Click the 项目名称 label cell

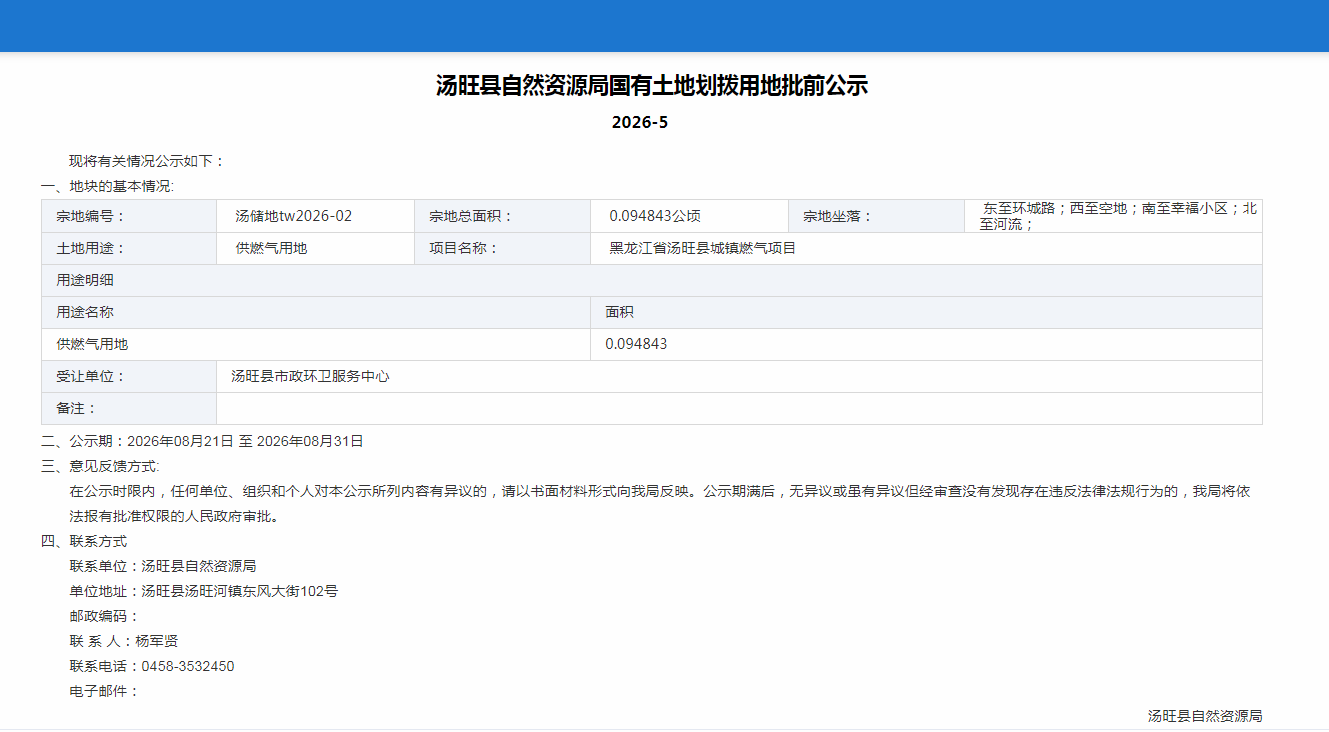502,248
